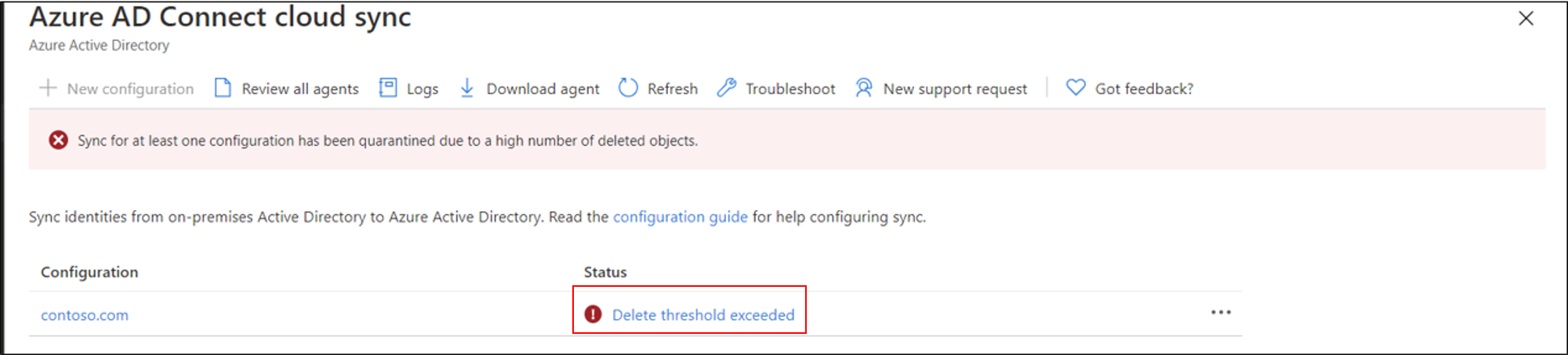Click the red error icon in banner
Image resolution: width=1568 pixels, height=355 pixels.
58,140
